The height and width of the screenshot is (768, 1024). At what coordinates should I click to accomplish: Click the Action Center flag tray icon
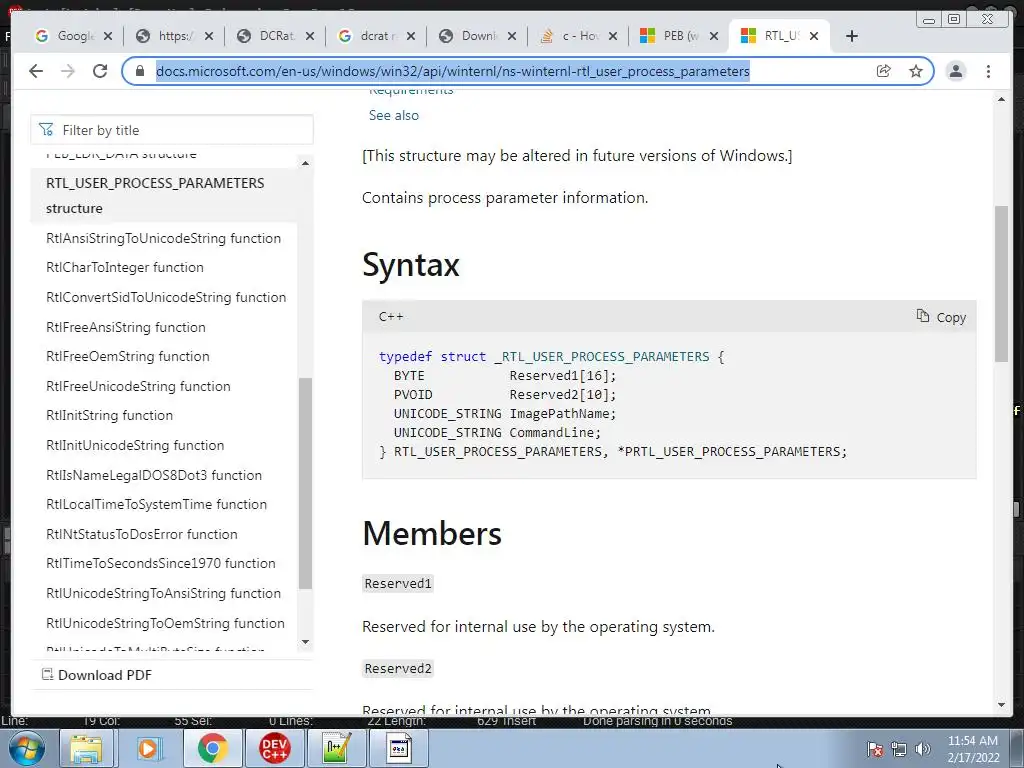point(875,749)
